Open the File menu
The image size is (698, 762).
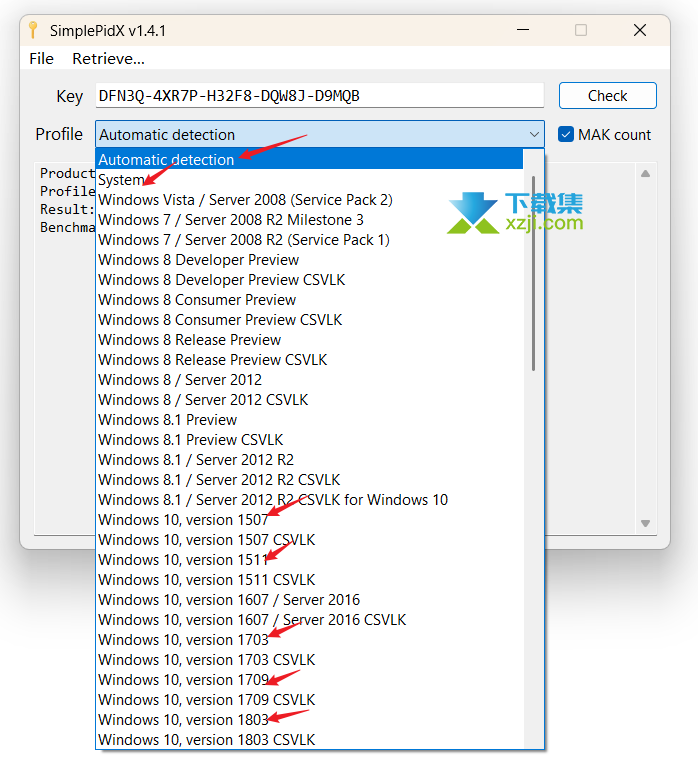[x=41, y=59]
